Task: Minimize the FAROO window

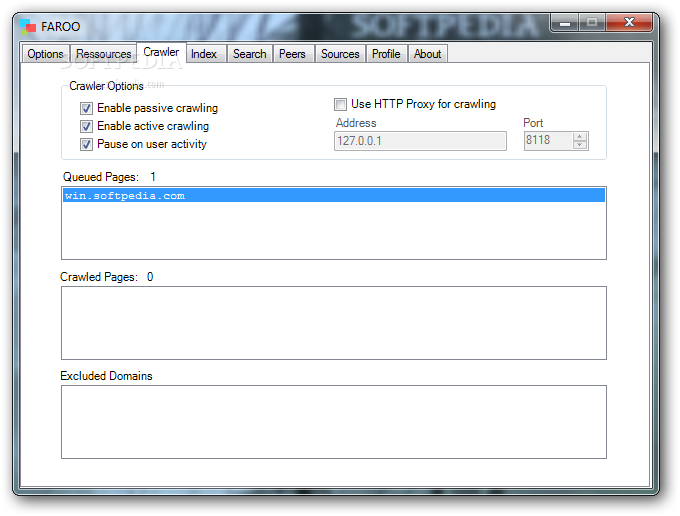Action: (565, 23)
